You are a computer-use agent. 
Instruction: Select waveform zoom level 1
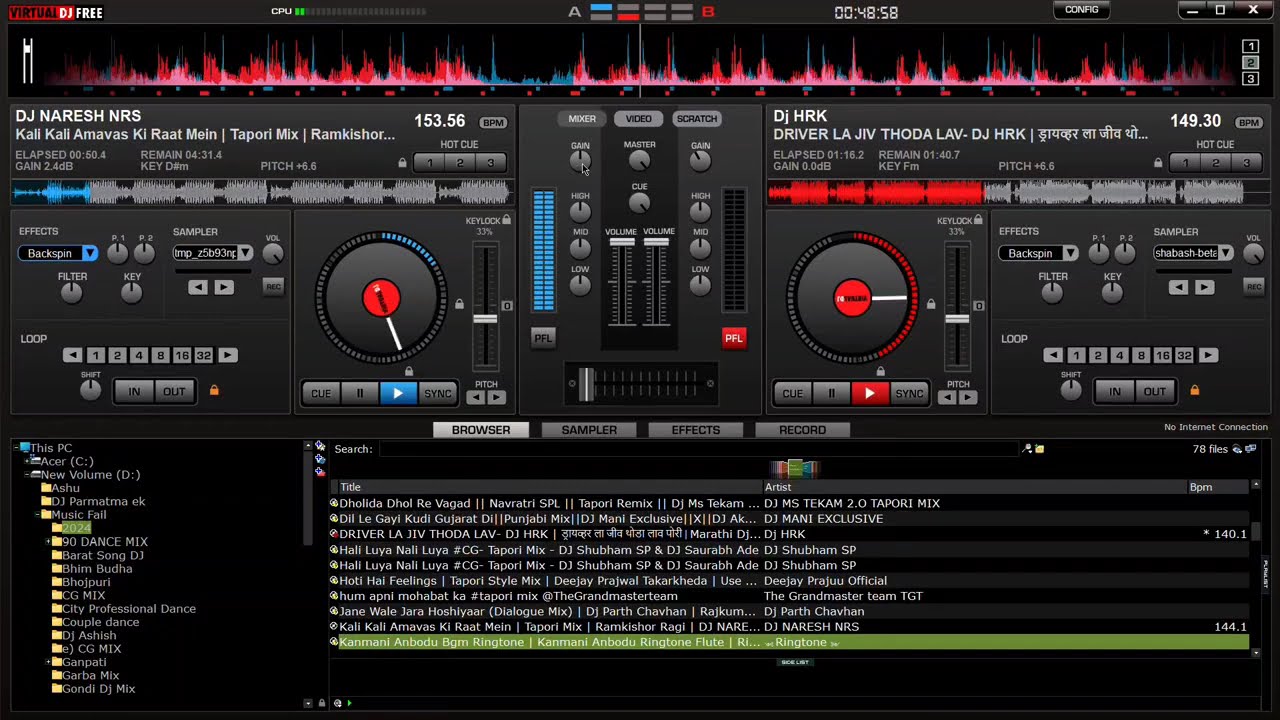pyautogui.click(x=1250, y=46)
